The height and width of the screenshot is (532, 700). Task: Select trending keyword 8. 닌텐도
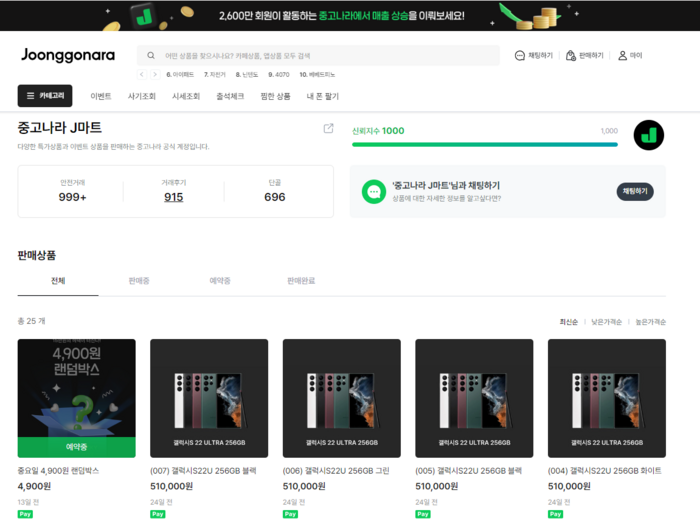pyautogui.click(x=247, y=75)
